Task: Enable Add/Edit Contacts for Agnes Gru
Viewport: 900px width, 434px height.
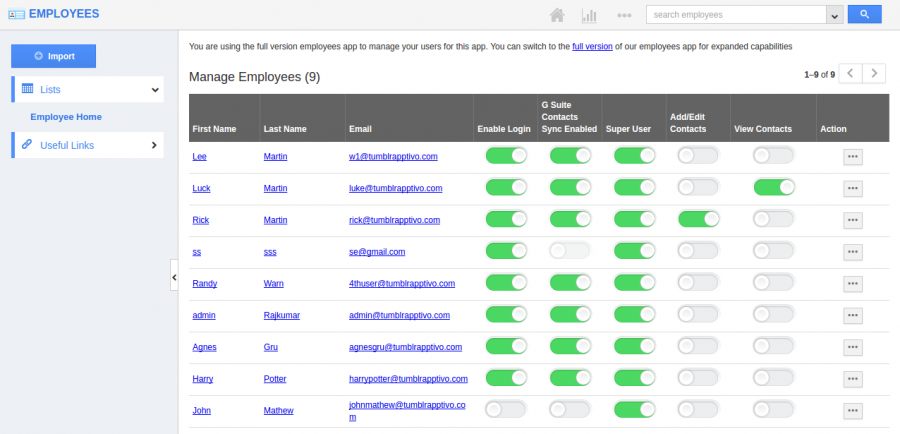Action: point(699,346)
